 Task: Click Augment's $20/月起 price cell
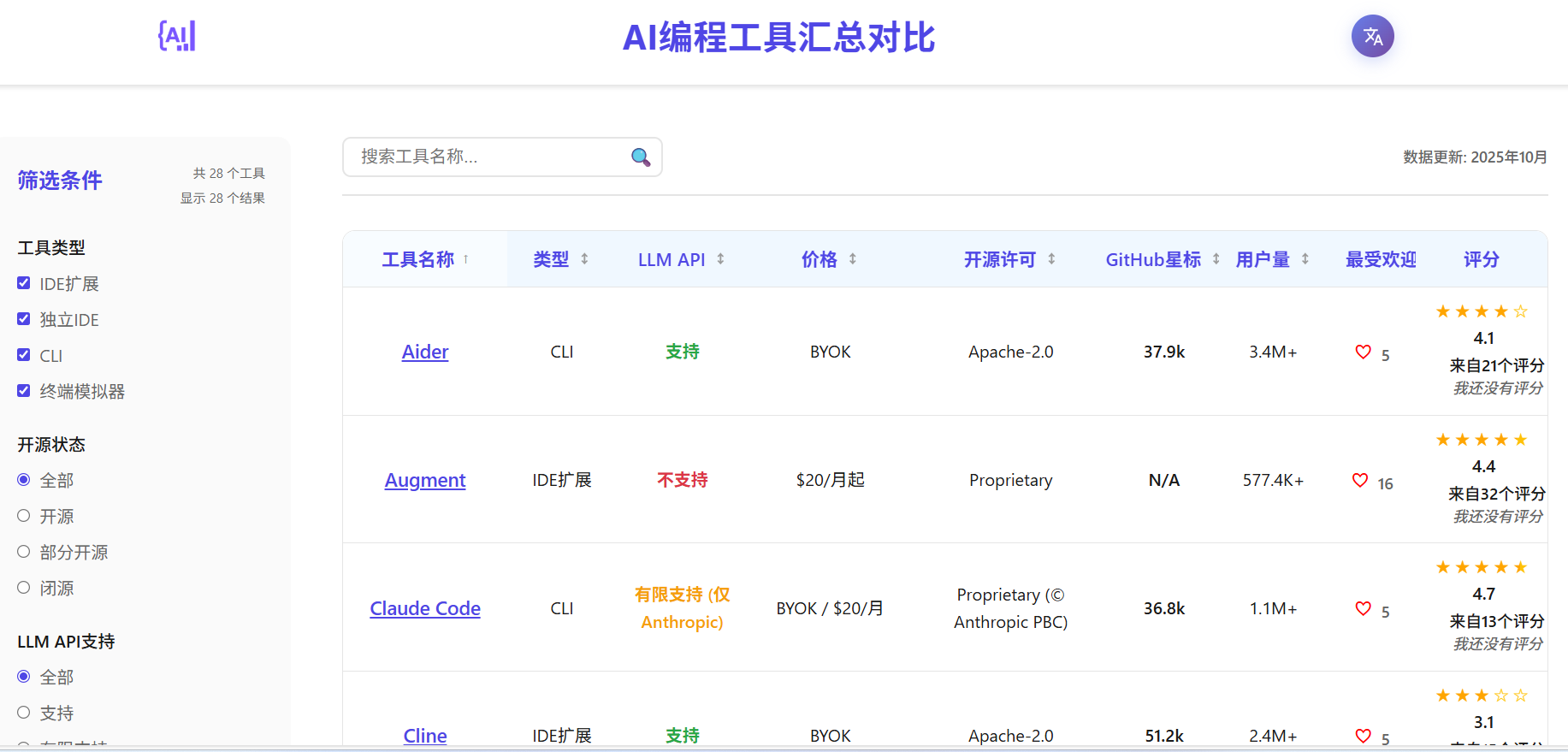(831, 480)
